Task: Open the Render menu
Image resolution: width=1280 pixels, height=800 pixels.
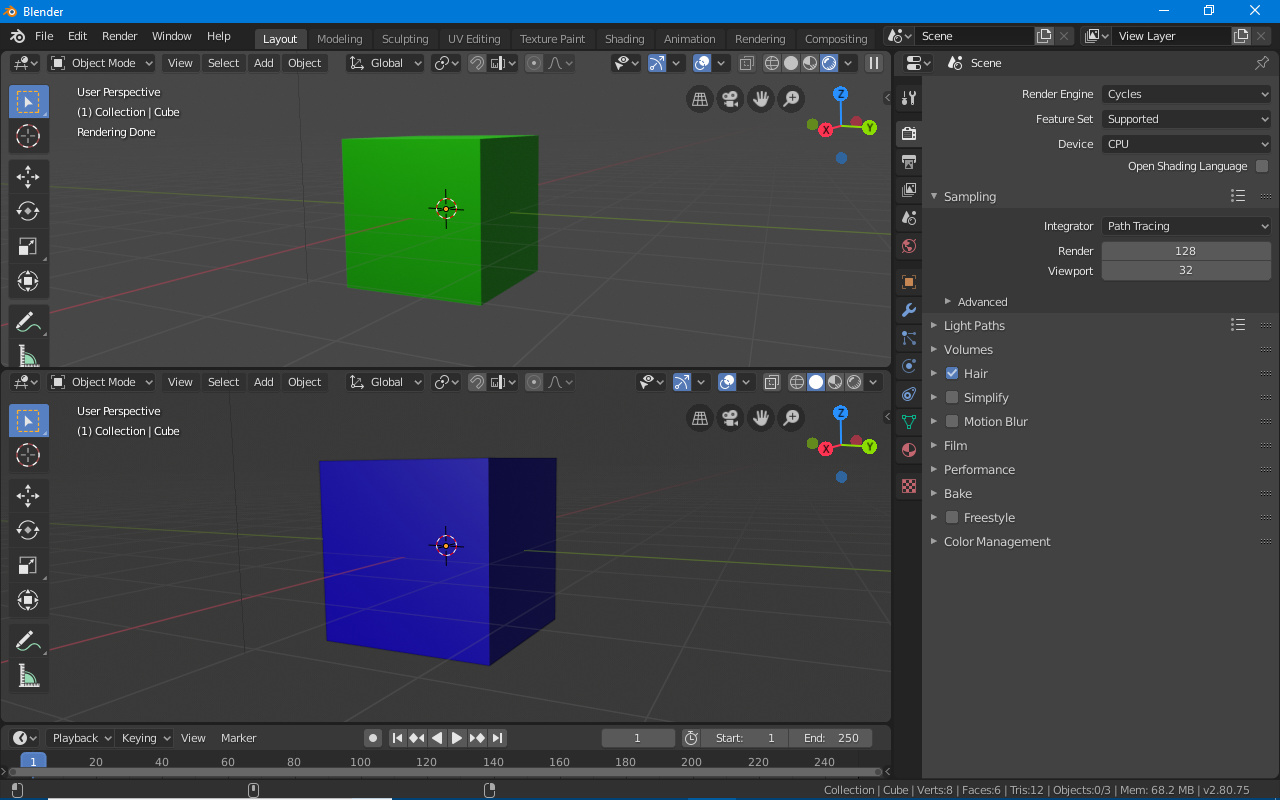Action: click(x=120, y=36)
